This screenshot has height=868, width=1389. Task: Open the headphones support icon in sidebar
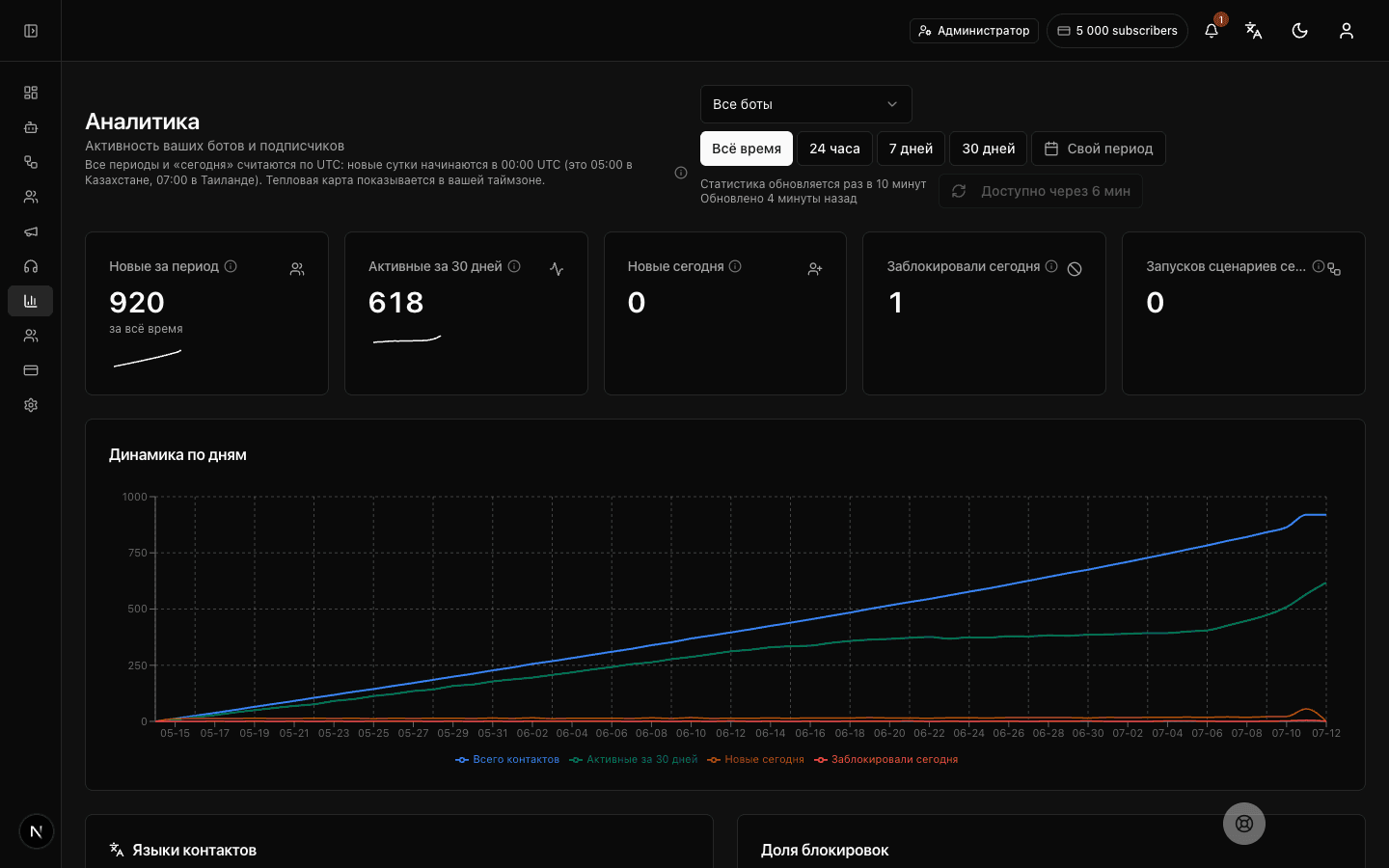tap(31, 266)
